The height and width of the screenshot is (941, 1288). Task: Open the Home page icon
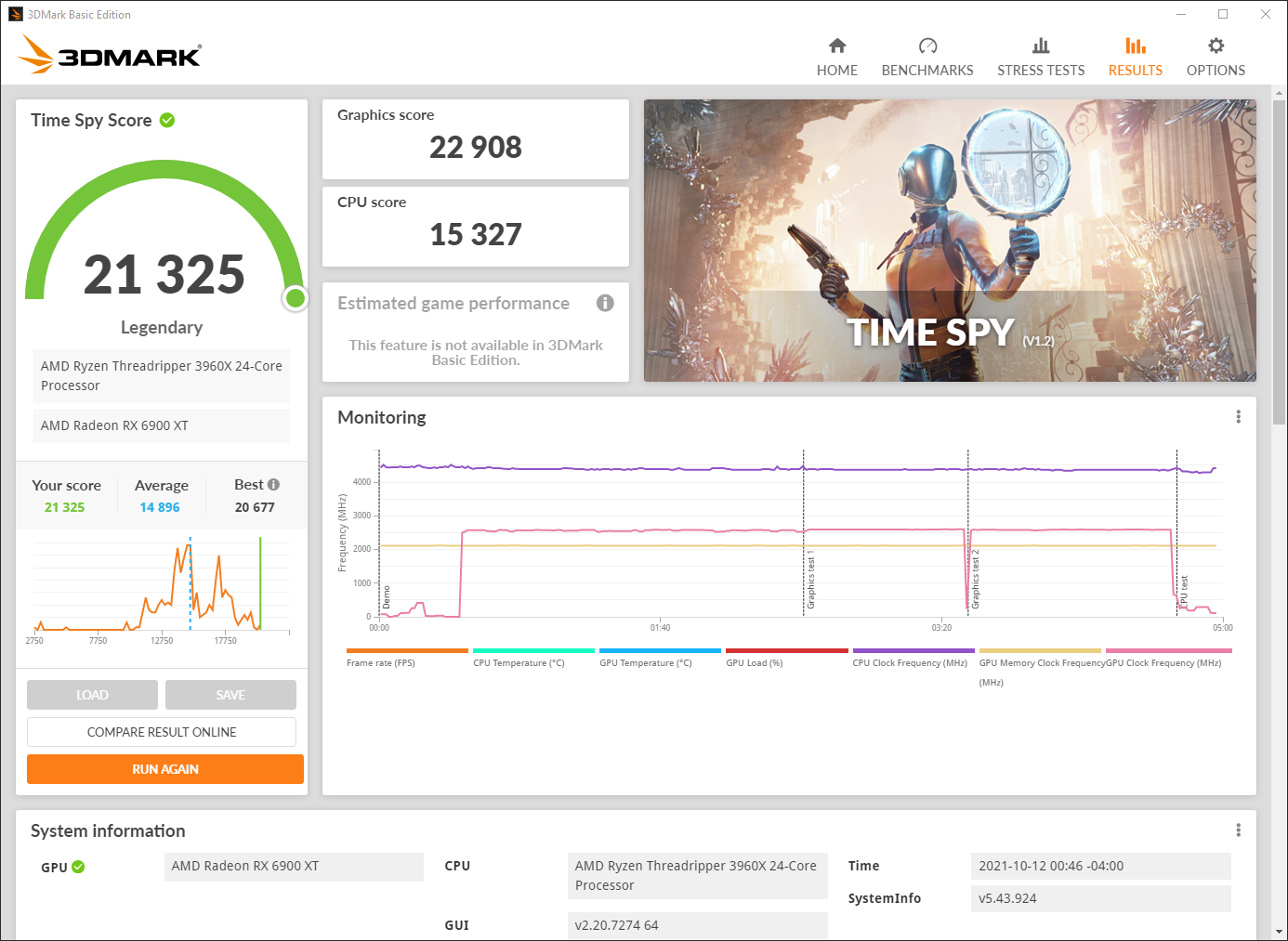pos(836,46)
